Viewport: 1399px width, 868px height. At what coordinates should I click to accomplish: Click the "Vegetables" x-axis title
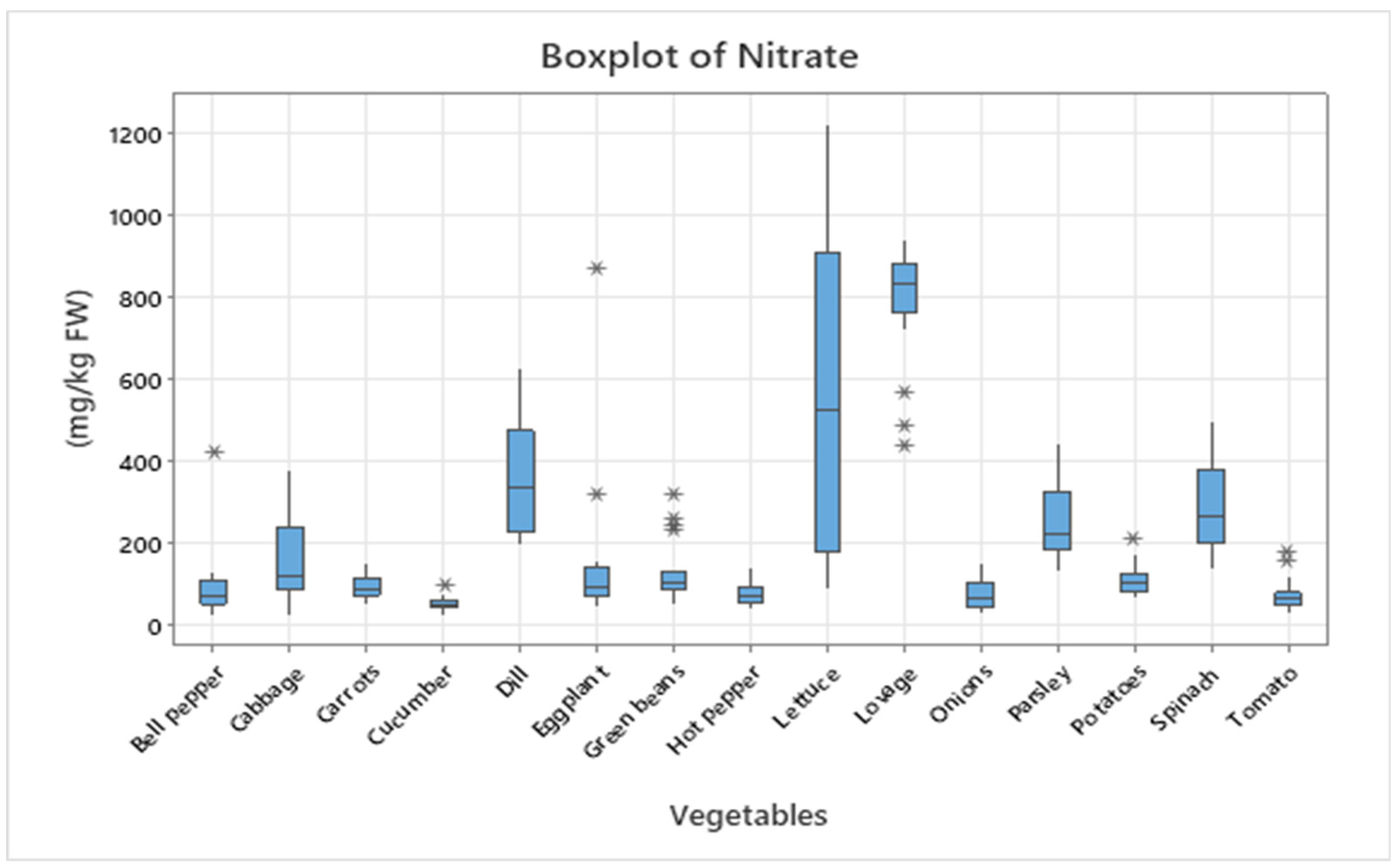point(748,815)
